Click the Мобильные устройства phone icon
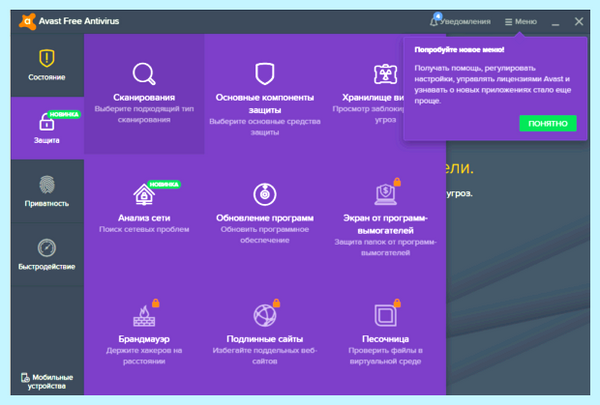The height and width of the screenshot is (405, 600). click(25, 378)
